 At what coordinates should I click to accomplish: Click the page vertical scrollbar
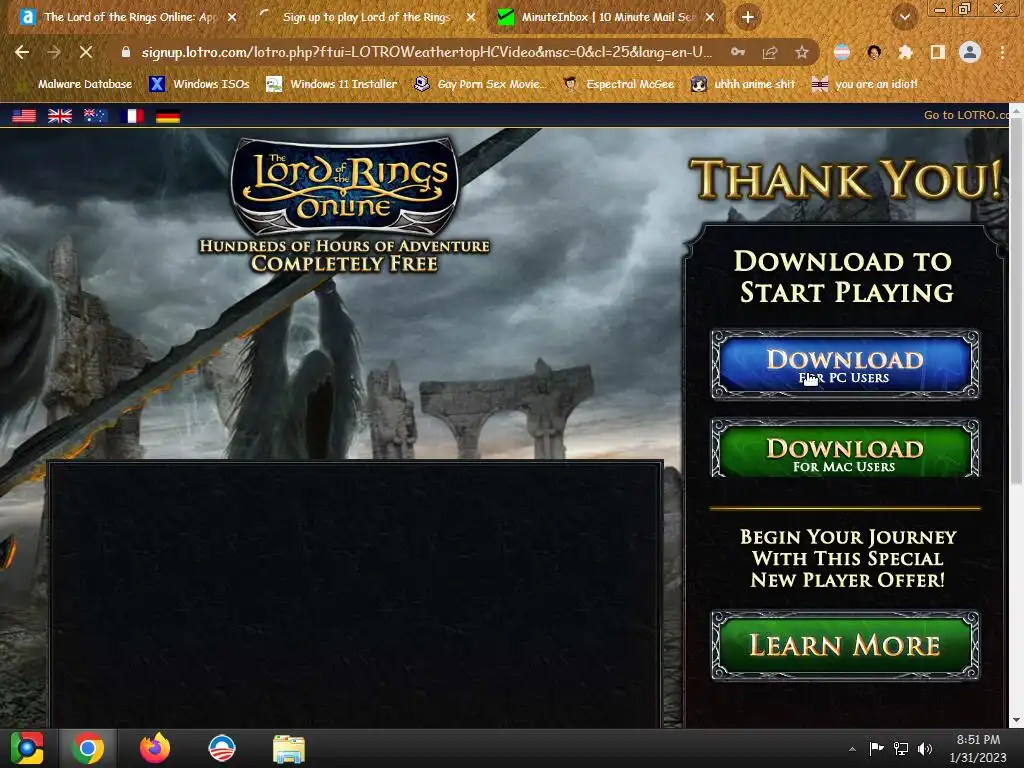tap(1016, 300)
